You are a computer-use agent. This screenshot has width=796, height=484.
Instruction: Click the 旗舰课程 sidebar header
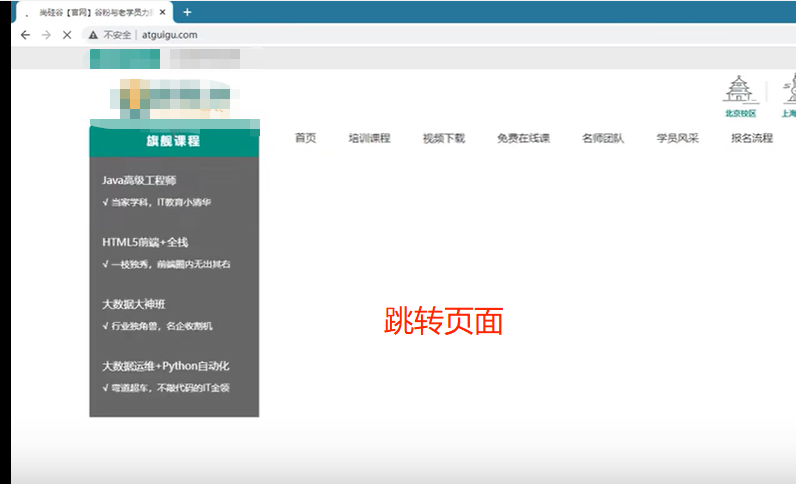pos(174,141)
